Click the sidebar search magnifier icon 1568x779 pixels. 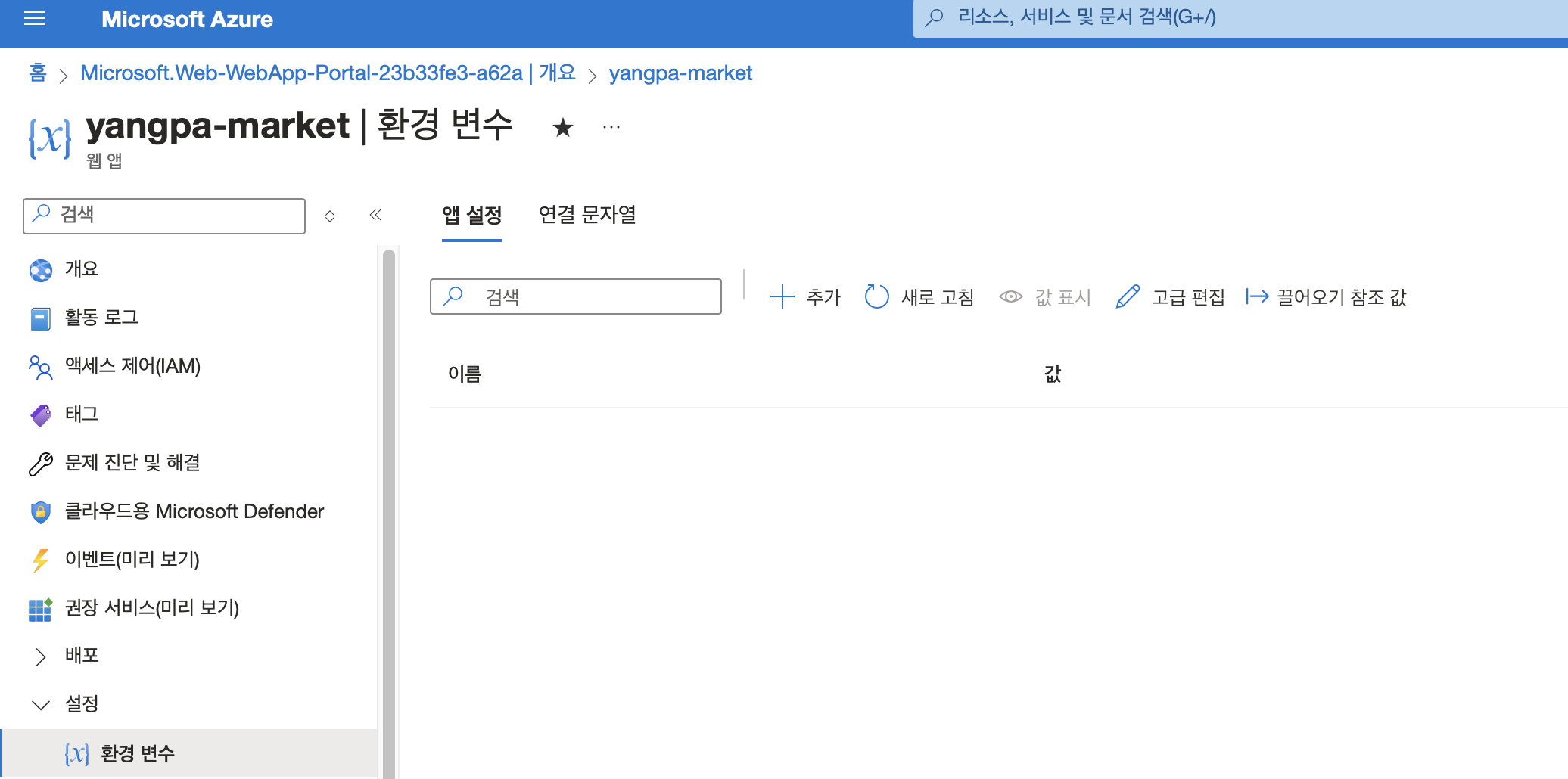click(x=42, y=214)
